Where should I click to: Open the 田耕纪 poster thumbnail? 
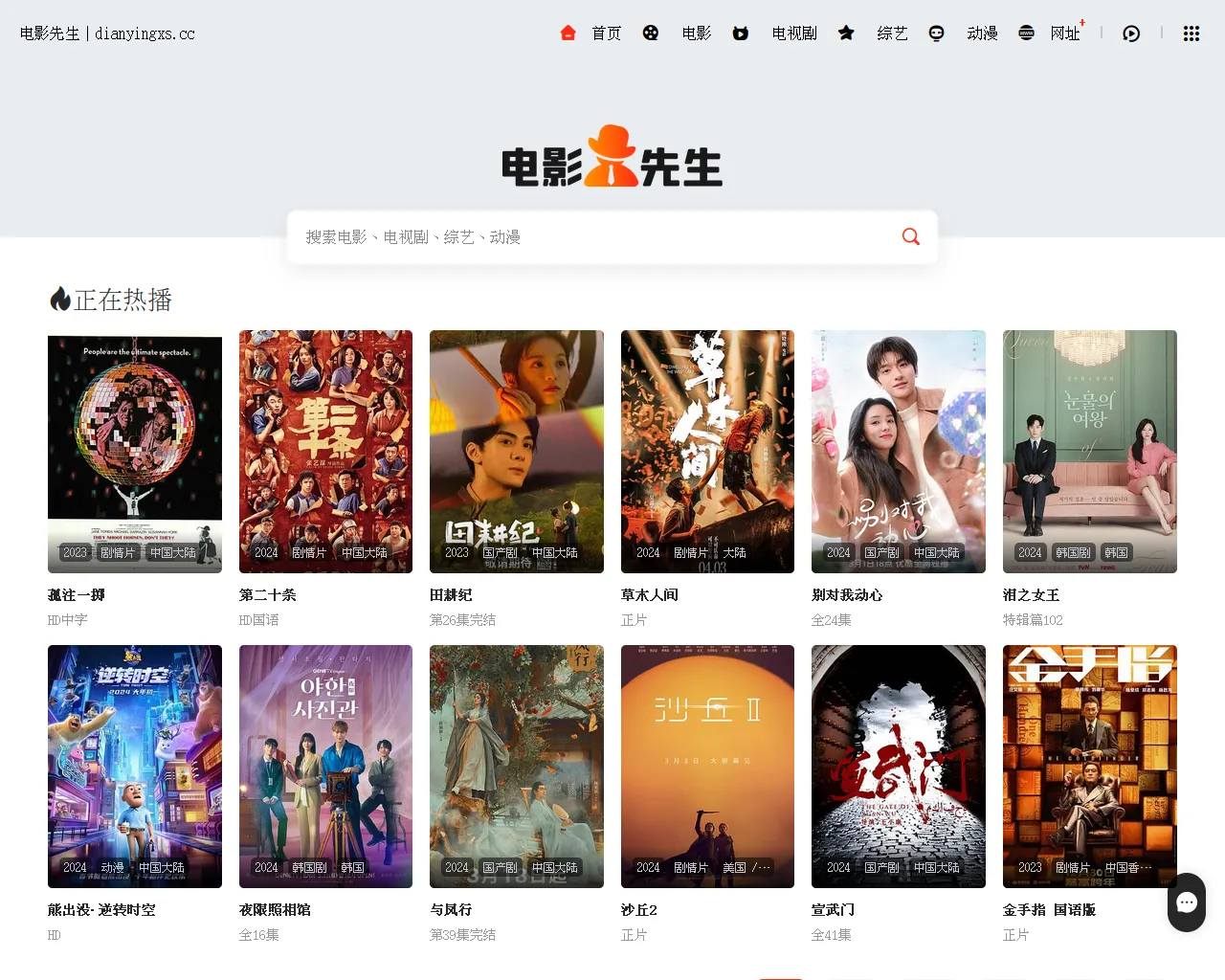coord(517,452)
